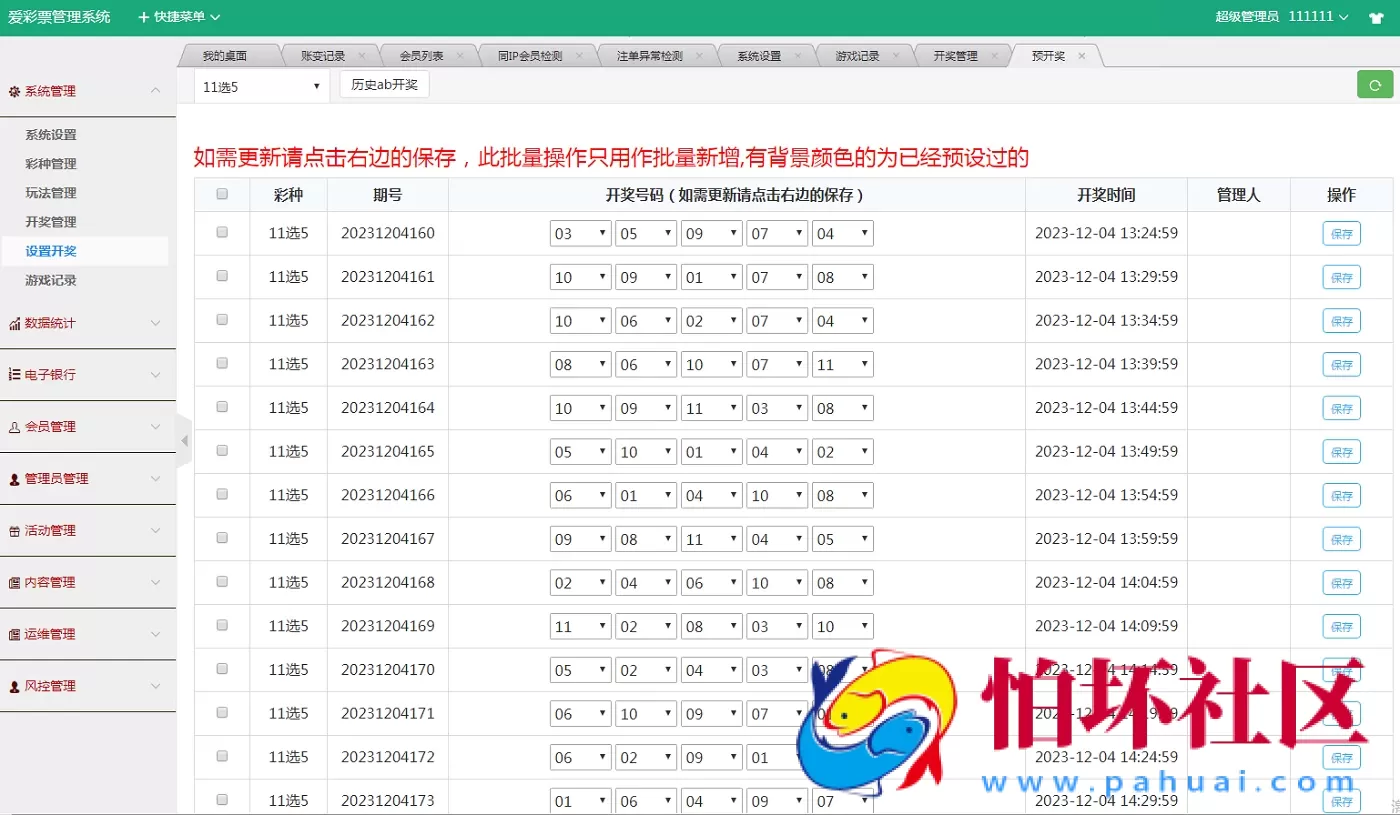Check the select-all checkbox in table header
Viewport: 1400px width, 815px height.
[x=221, y=194]
